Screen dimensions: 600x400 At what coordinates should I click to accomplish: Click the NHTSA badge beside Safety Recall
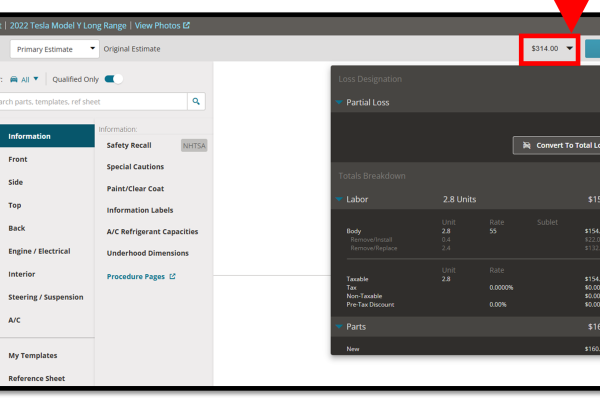193,145
